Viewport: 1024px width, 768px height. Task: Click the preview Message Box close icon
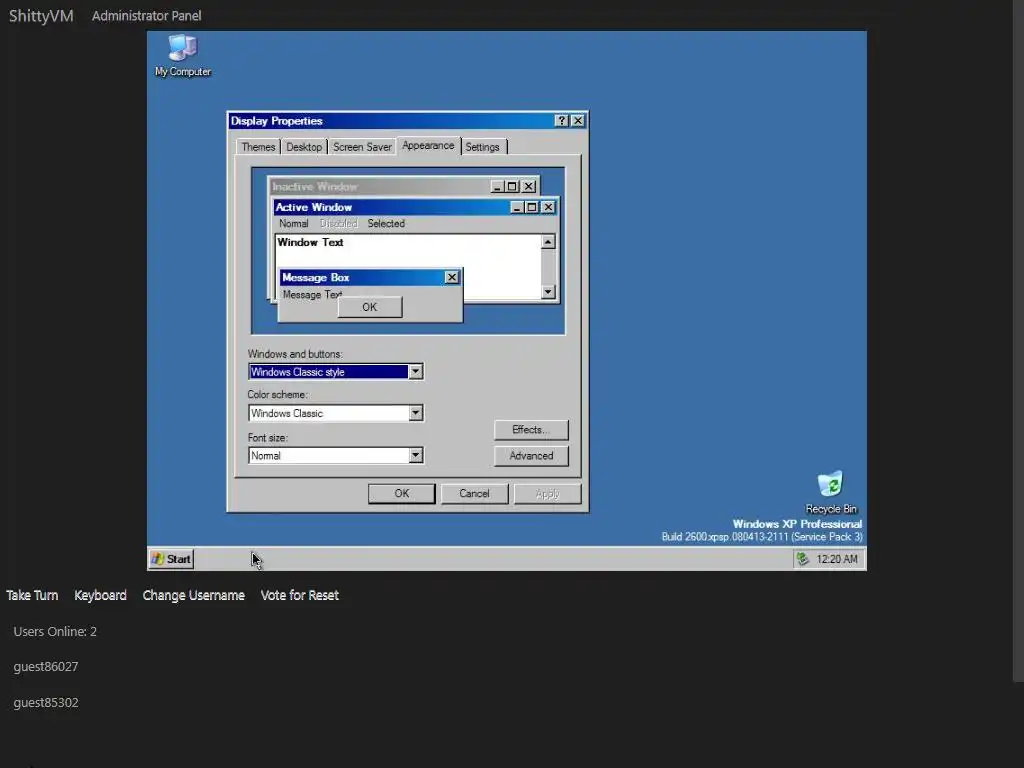[451, 278]
